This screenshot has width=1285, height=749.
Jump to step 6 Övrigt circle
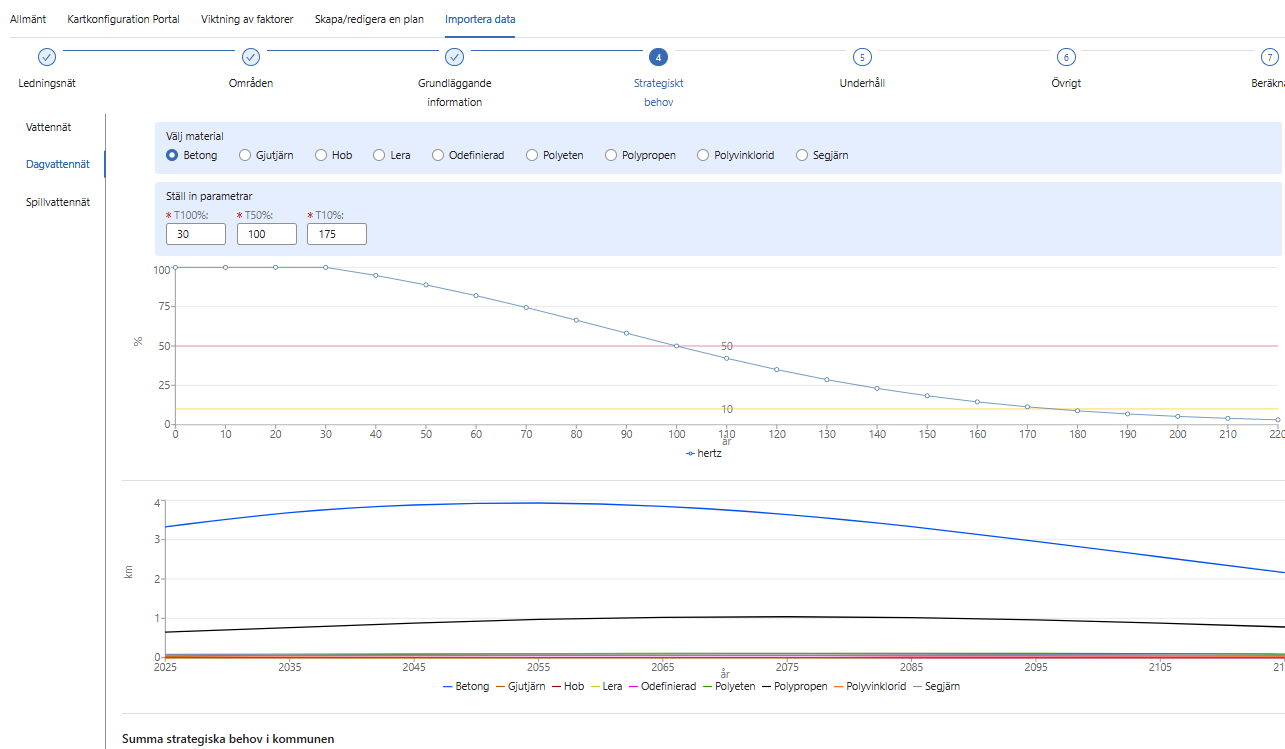click(x=1066, y=57)
